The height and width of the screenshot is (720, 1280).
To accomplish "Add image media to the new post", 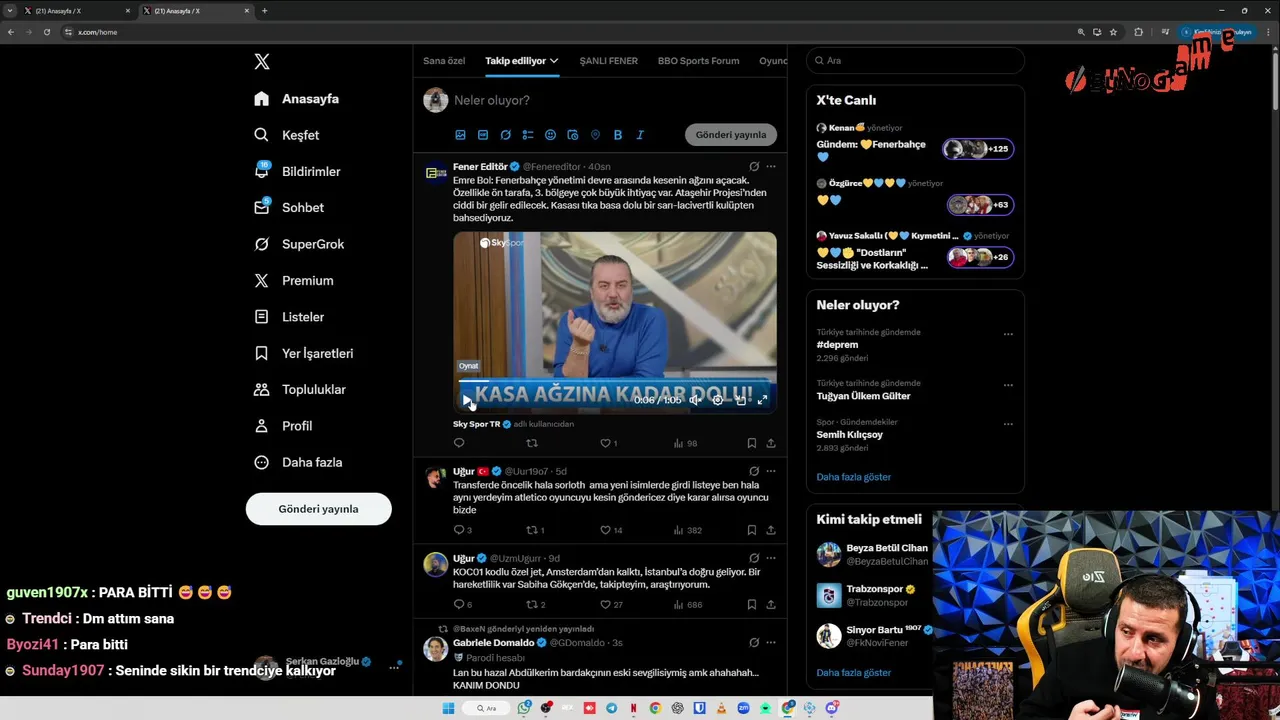I will point(460,135).
